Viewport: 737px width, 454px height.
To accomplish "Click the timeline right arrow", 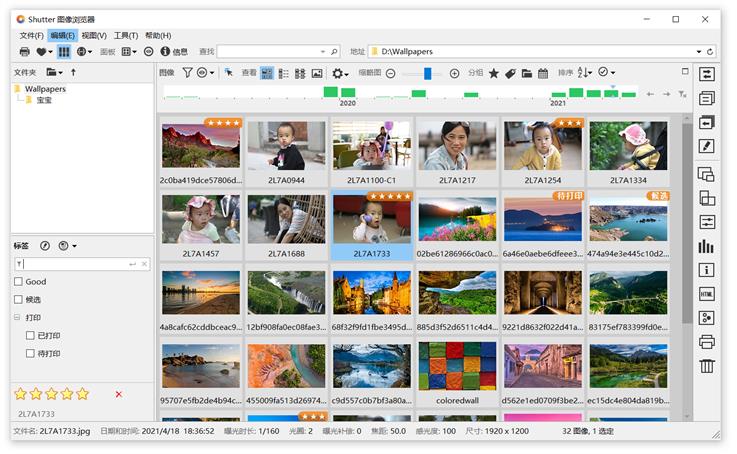I will pos(666,94).
